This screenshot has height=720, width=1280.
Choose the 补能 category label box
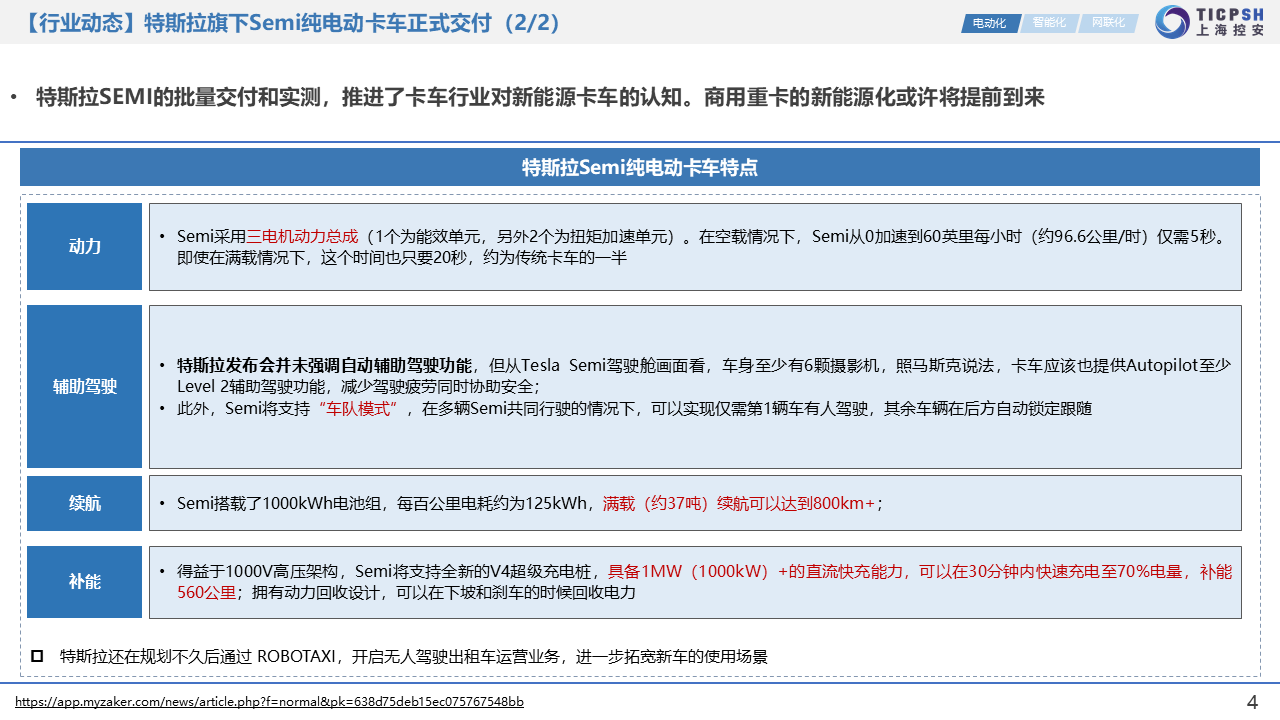[x=85, y=582]
